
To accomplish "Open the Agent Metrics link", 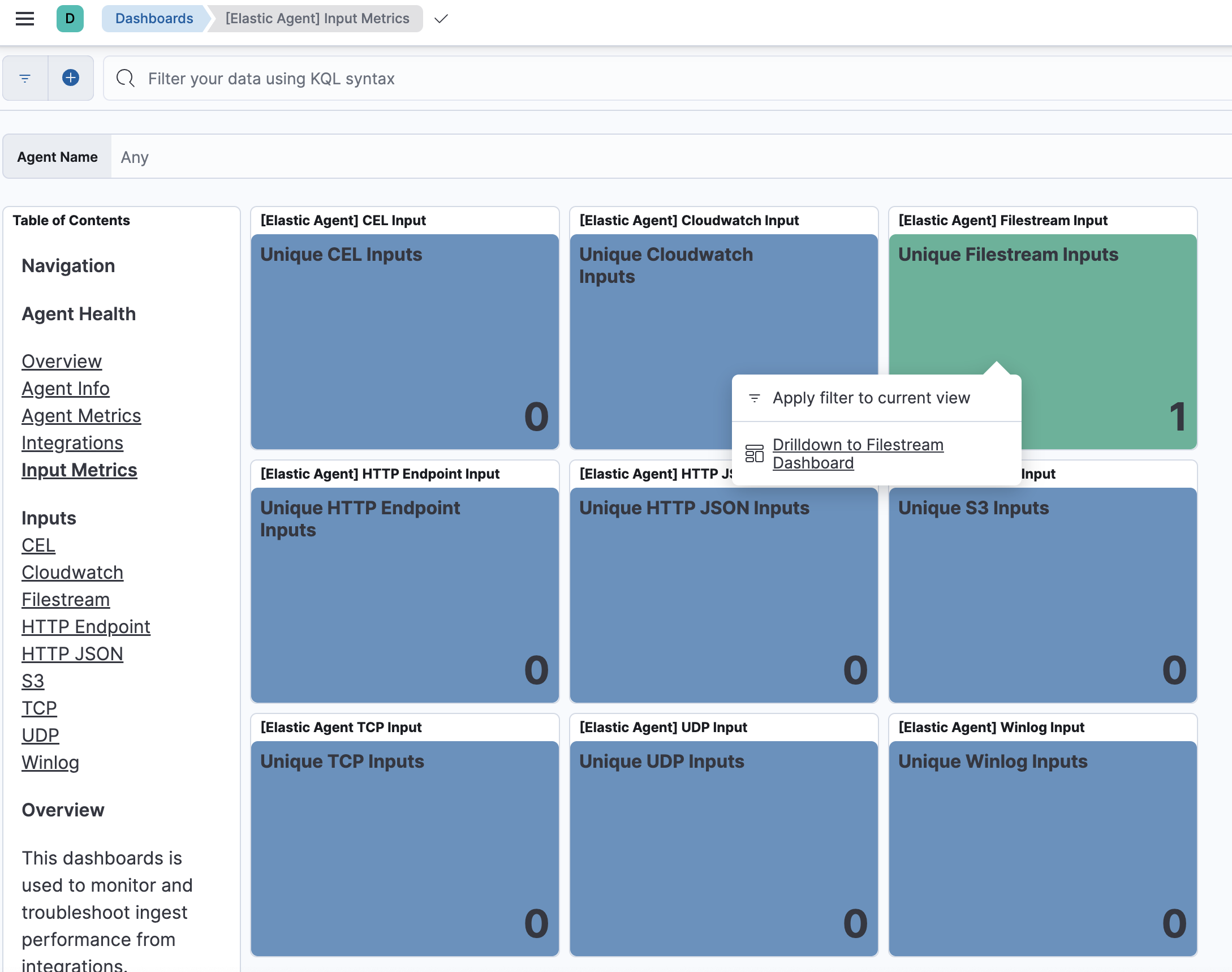I will tap(81, 415).
